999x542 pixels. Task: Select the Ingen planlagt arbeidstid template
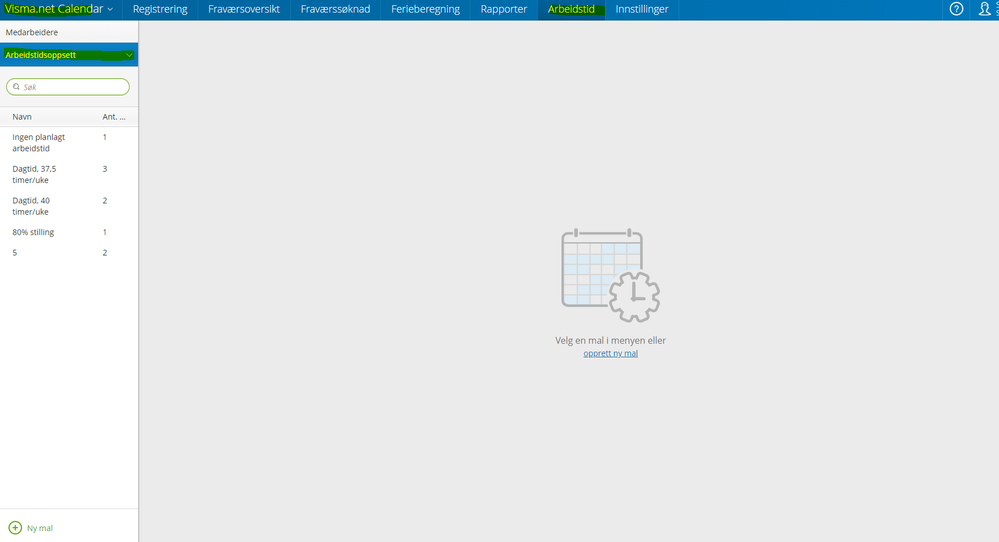pyautogui.click(x=69, y=143)
